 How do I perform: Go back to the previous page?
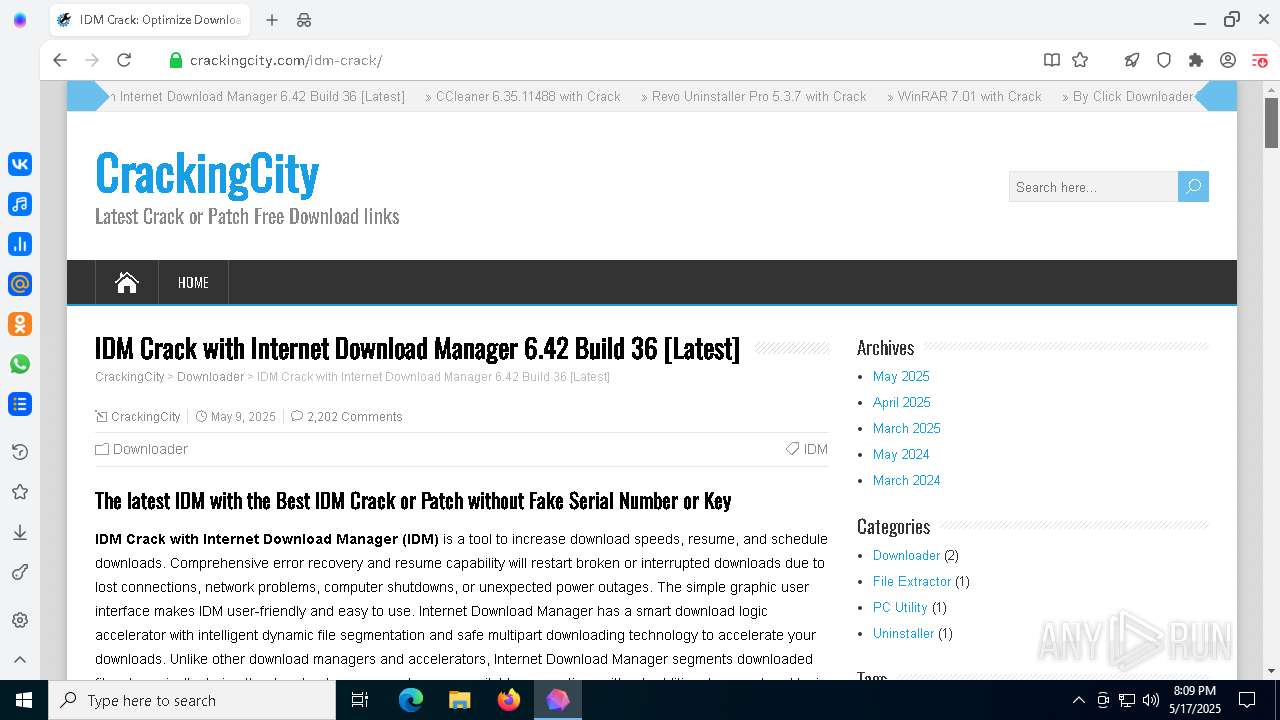[60, 60]
